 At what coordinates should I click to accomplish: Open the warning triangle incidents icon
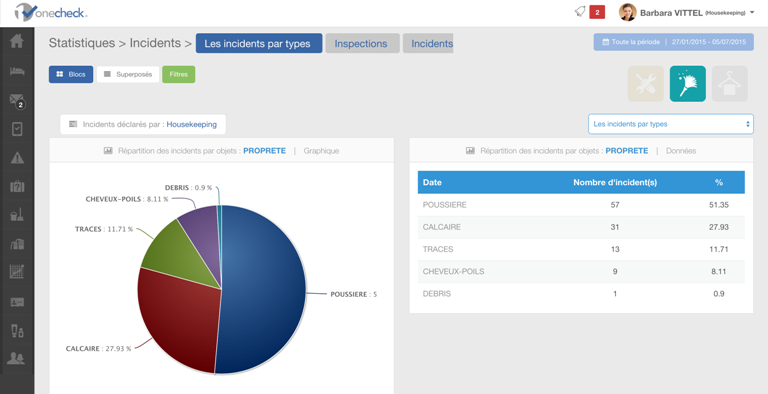17,158
